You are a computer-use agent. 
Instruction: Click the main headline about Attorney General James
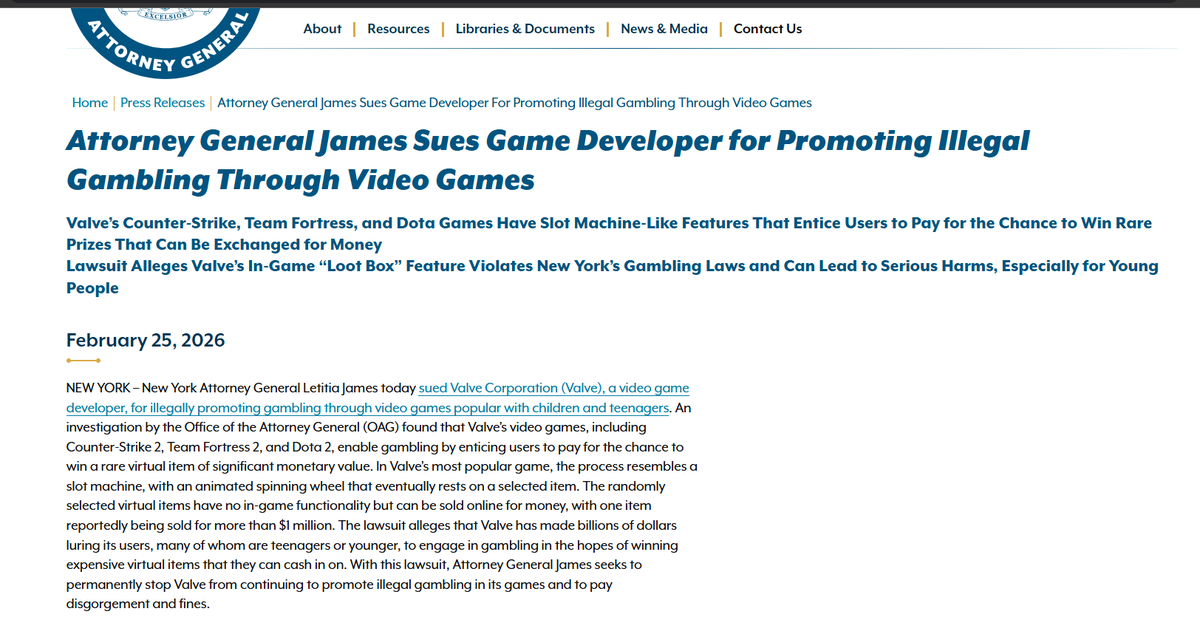[x=548, y=160]
